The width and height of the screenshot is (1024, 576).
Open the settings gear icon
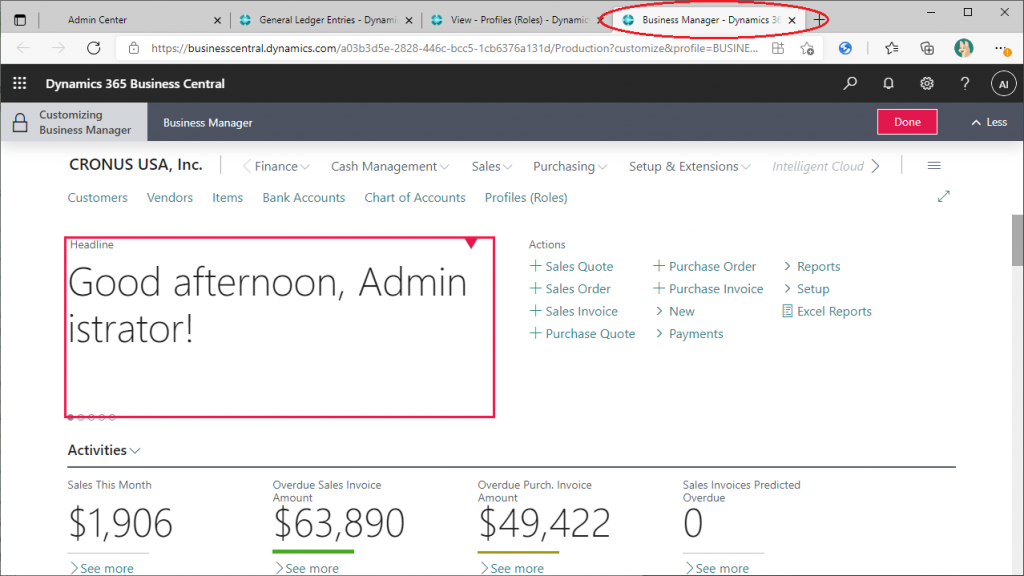coord(927,84)
